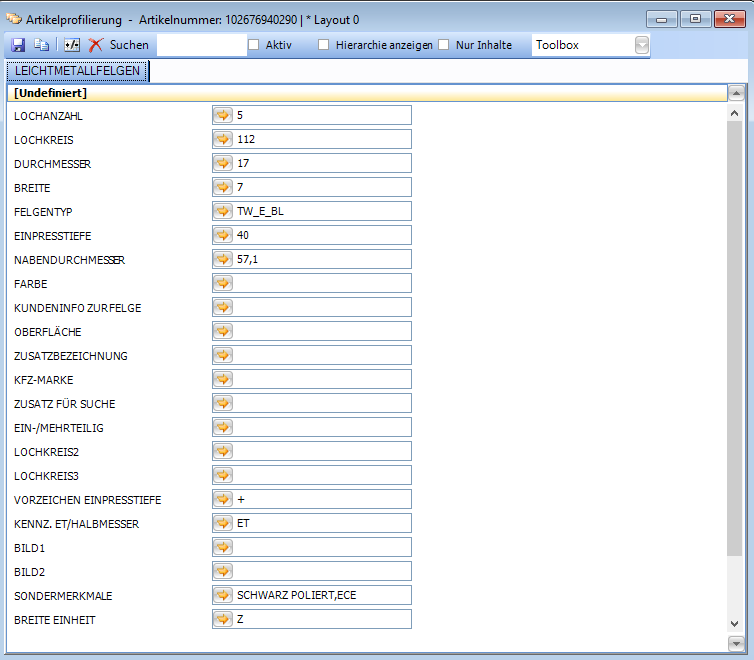Click the vertical scrollbar up arrow

[737, 93]
